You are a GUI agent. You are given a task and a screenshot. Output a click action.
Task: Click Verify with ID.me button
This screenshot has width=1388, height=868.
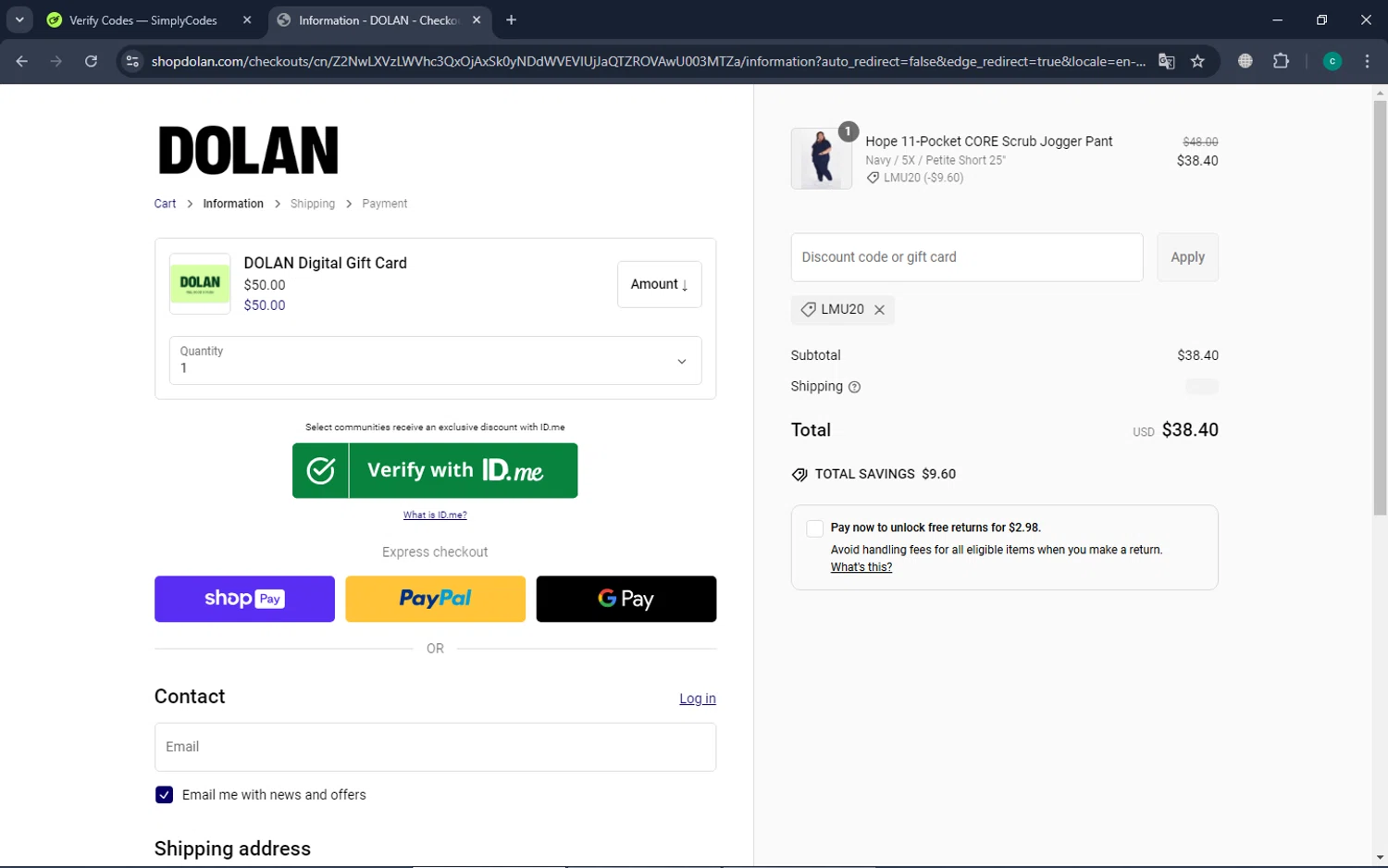435,470
